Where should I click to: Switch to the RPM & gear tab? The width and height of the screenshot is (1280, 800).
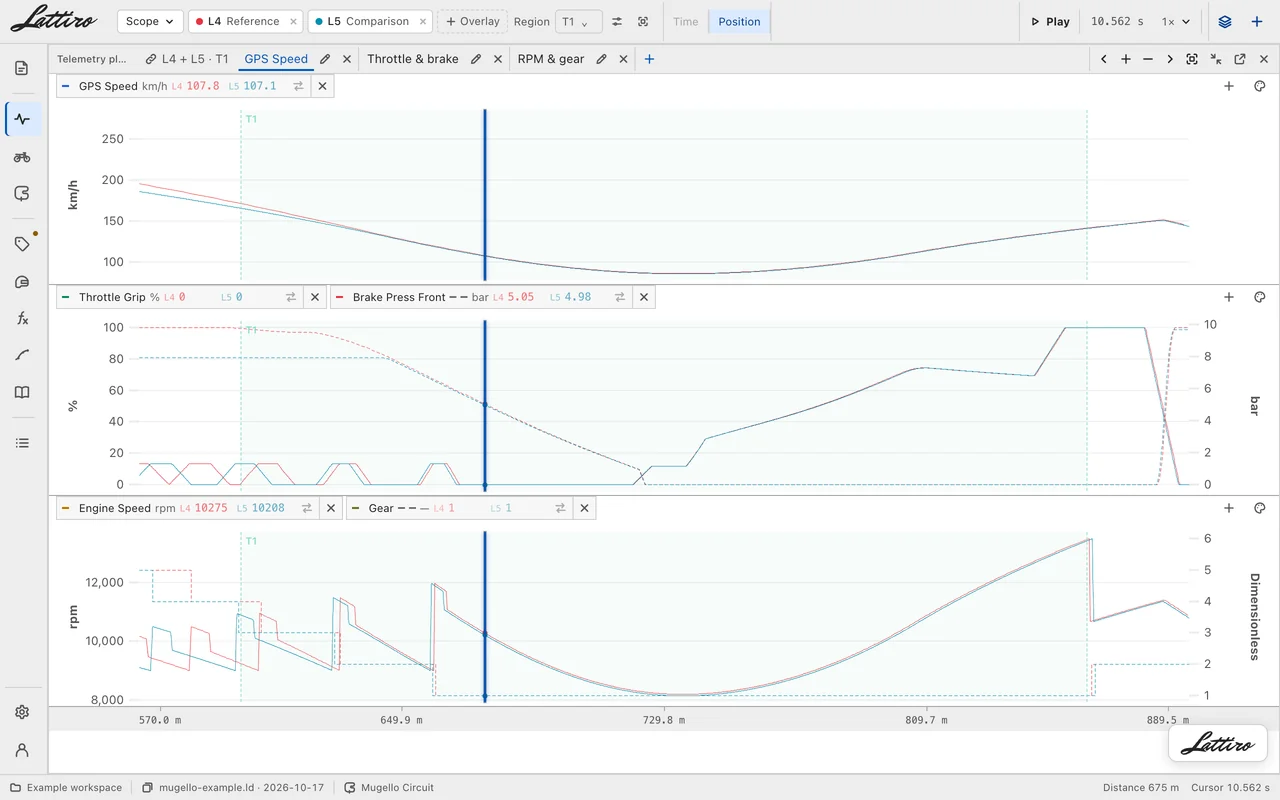(551, 59)
